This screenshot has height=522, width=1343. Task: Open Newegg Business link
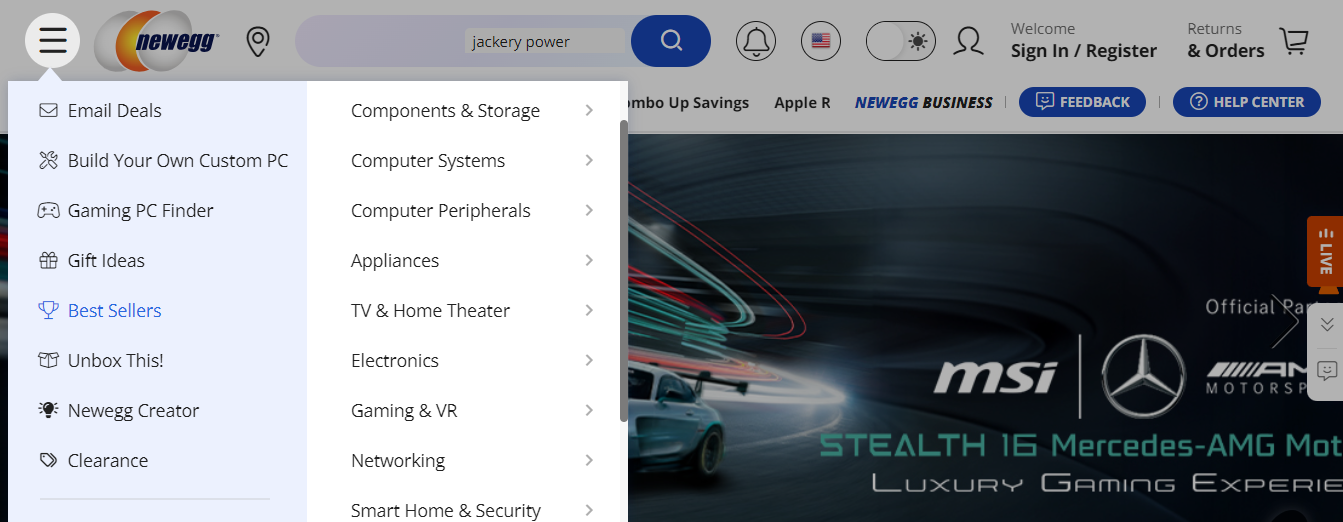[923, 102]
